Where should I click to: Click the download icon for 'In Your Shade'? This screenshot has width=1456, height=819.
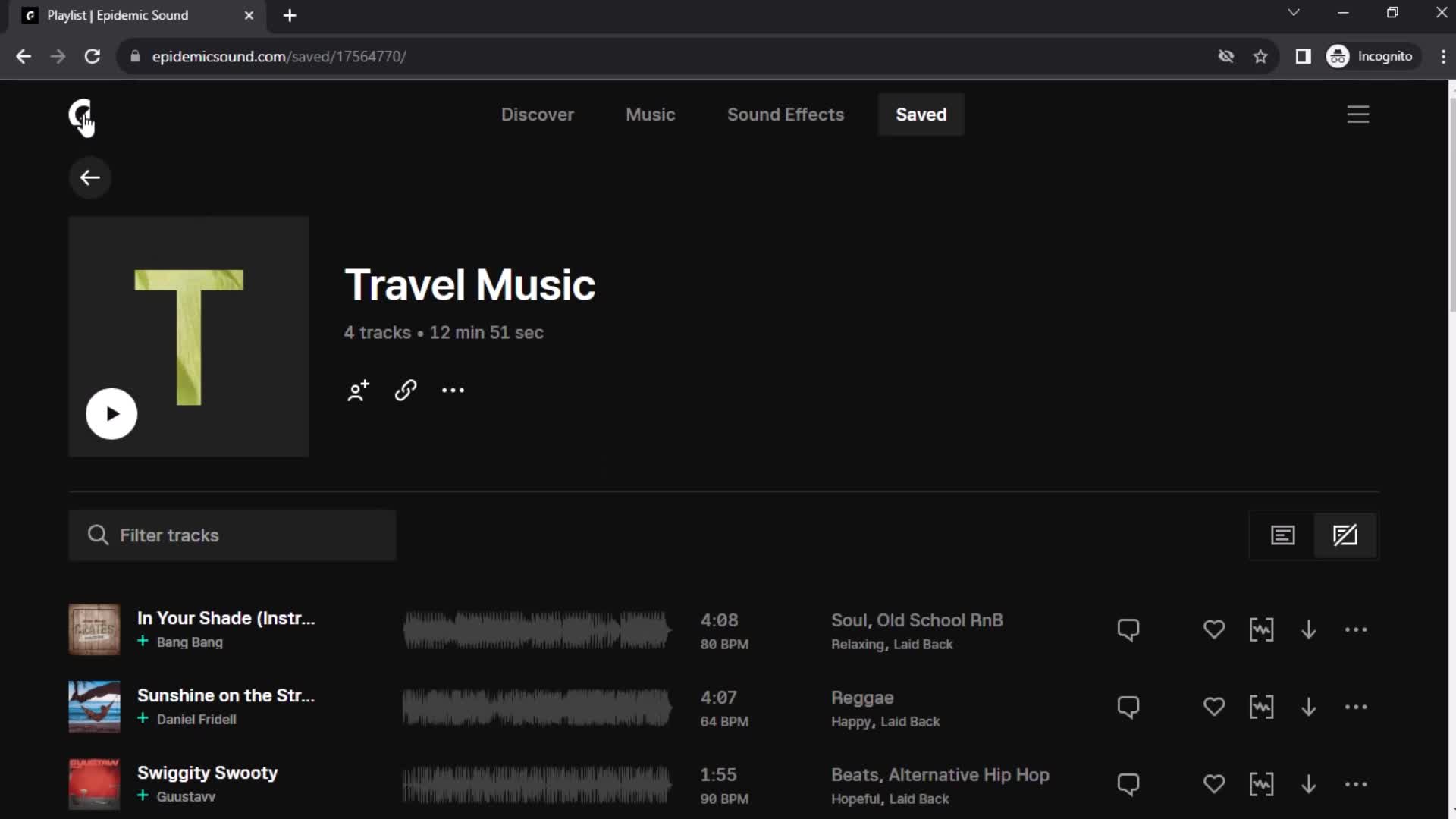[1308, 630]
